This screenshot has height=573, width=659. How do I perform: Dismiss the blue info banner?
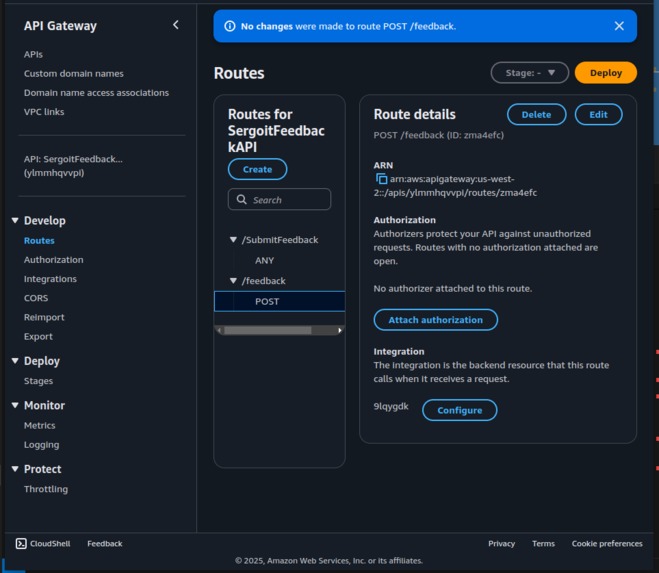coord(619,26)
